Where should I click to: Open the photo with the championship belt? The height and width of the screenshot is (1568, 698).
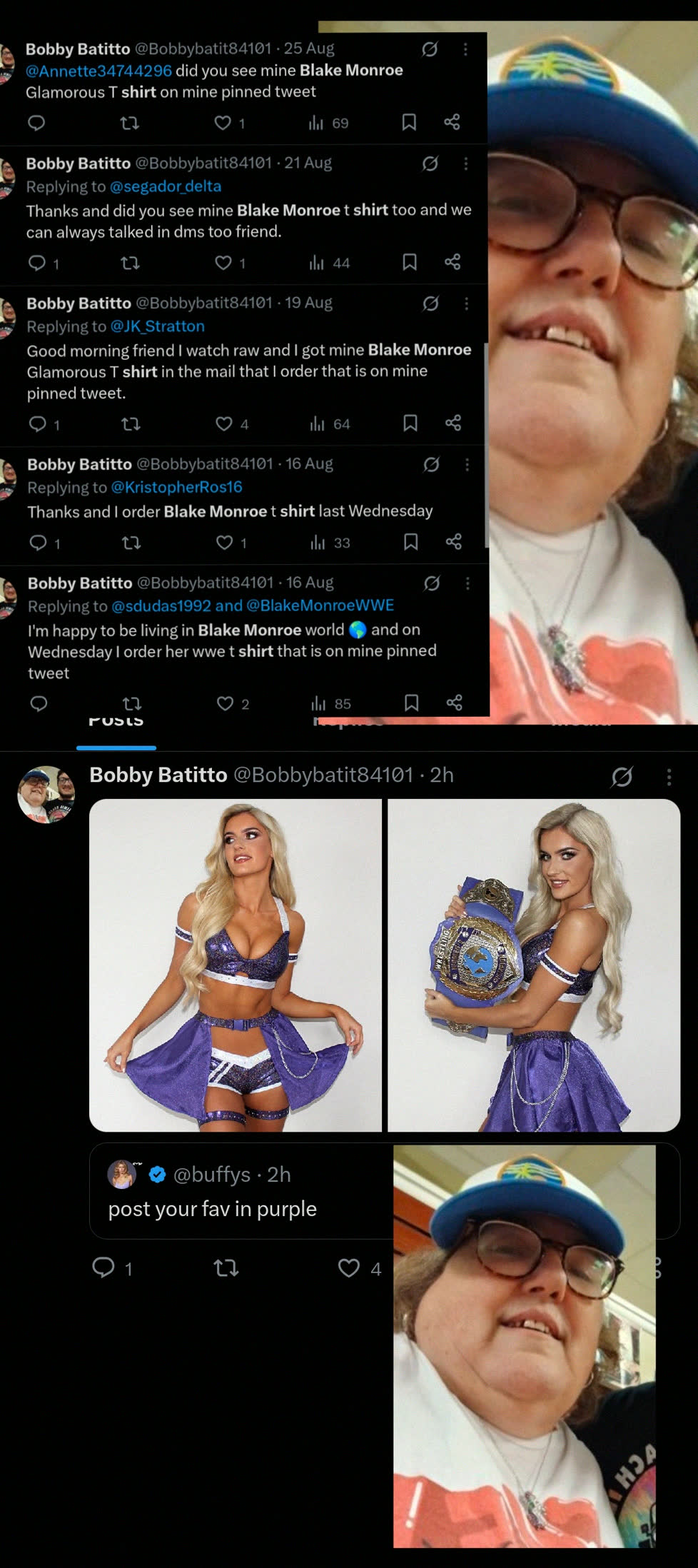point(534,965)
